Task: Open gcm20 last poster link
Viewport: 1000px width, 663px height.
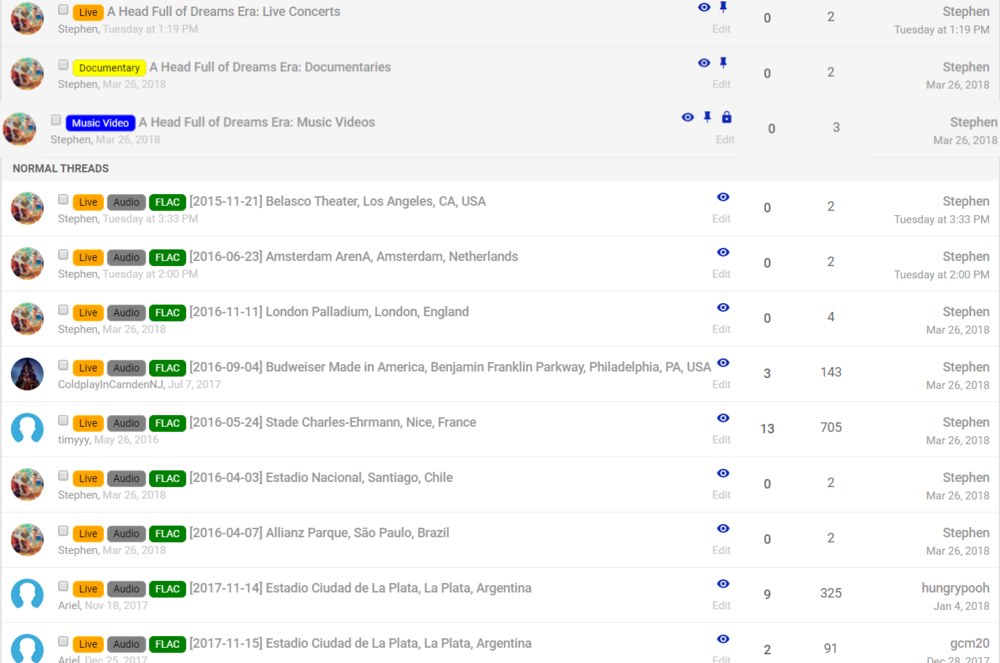Action: [x=969, y=643]
